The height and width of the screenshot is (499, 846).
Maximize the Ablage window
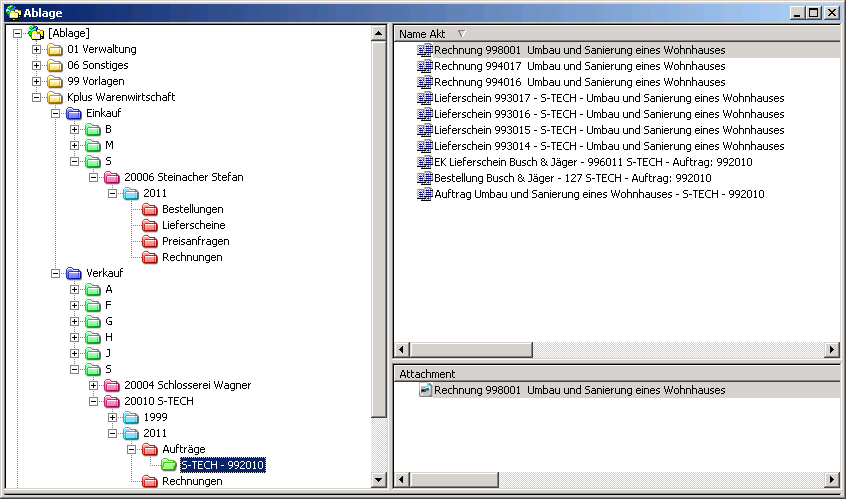(814, 12)
